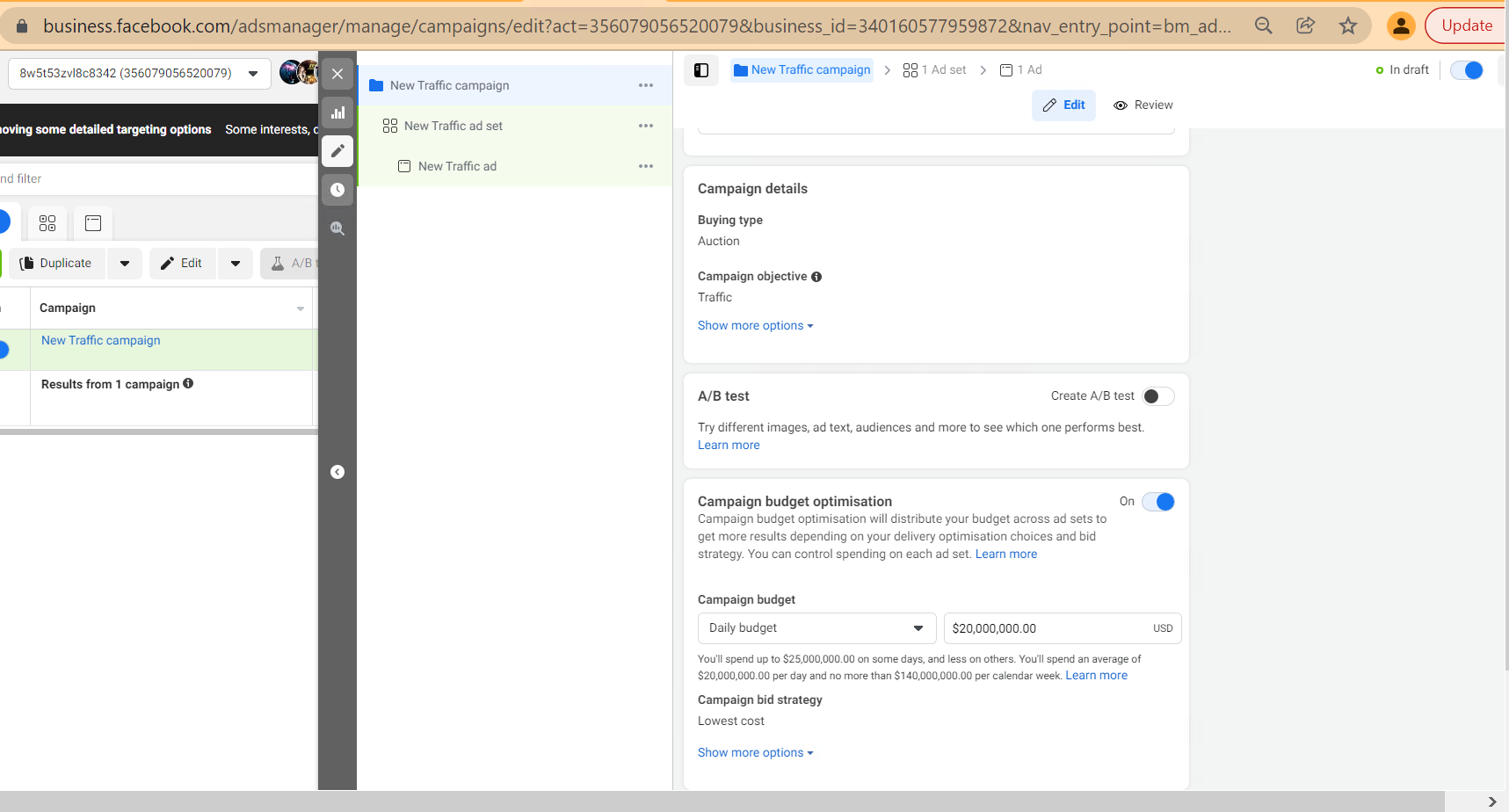The height and width of the screenshot is (812, 1509).
Task: Close the campaign editor panel with X
Action: [x=337, y=74]
